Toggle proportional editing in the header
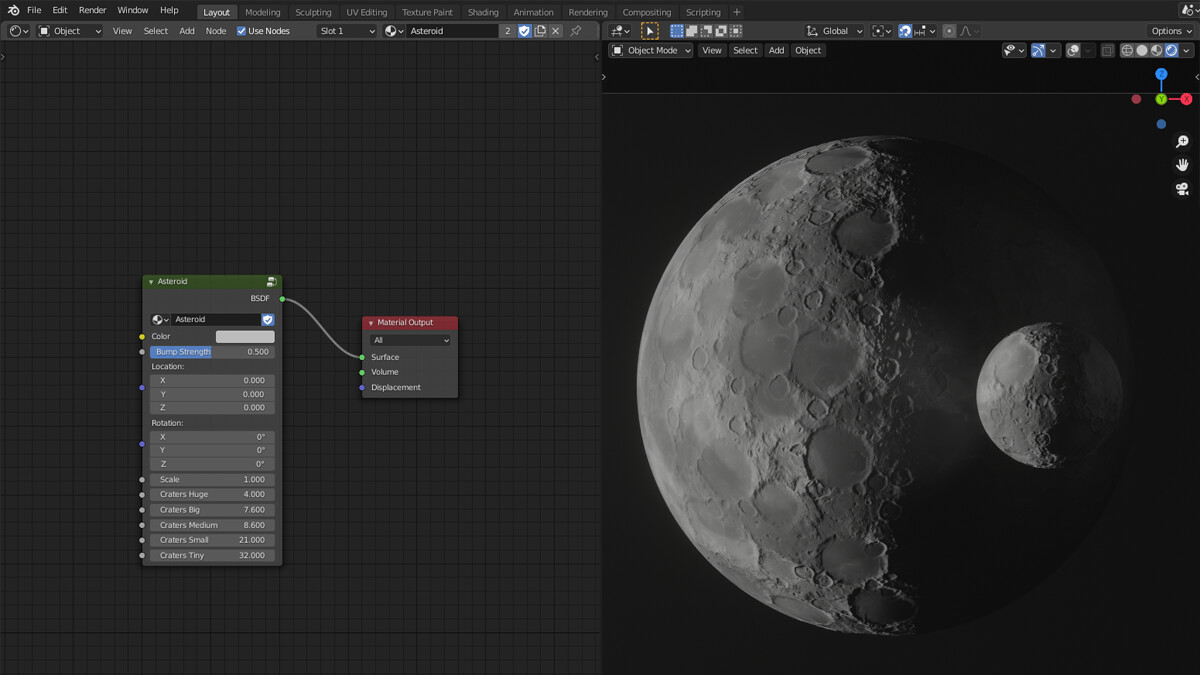The image size is (1200, 675). point(948,31)
